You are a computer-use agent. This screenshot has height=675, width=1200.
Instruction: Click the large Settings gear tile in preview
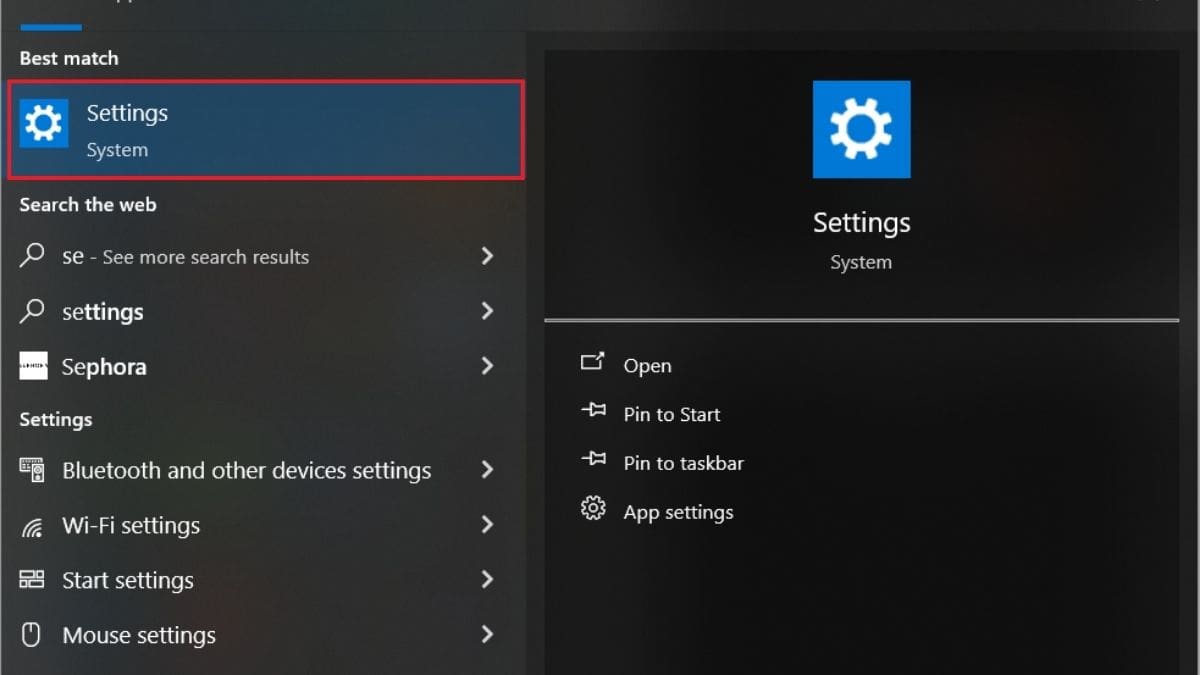861,130
